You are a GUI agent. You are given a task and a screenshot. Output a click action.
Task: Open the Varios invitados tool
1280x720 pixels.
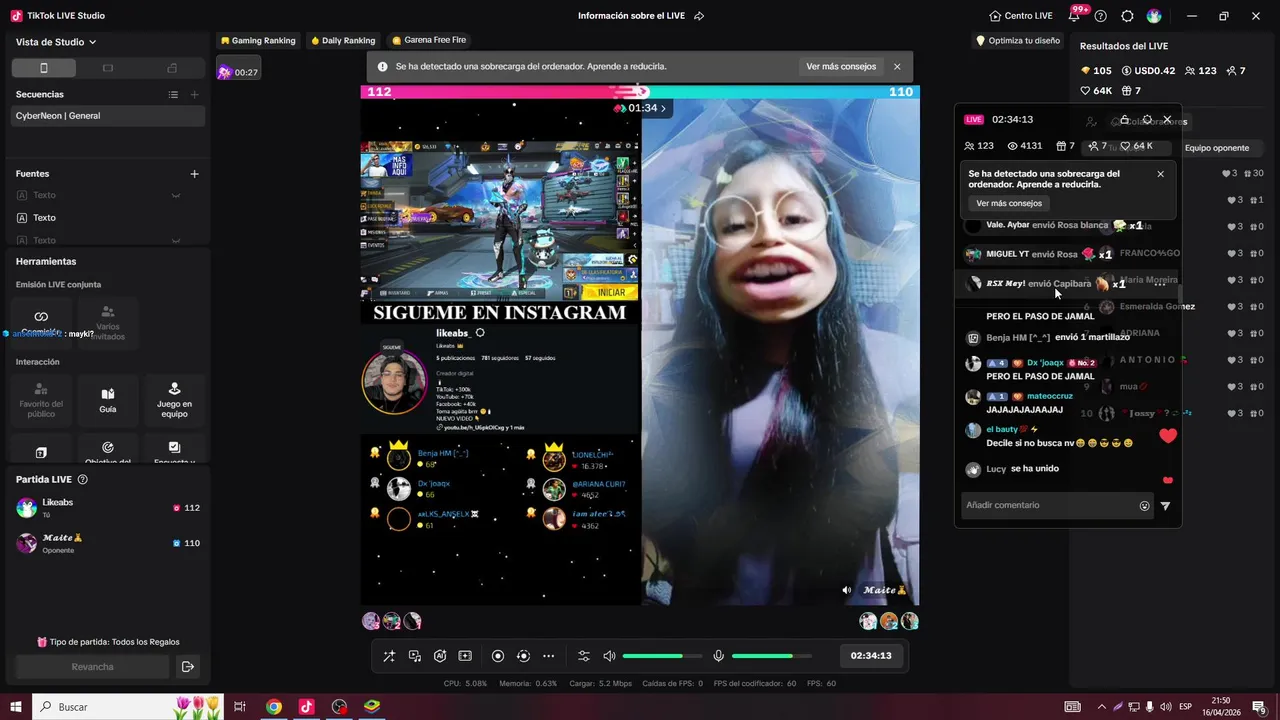108,322
